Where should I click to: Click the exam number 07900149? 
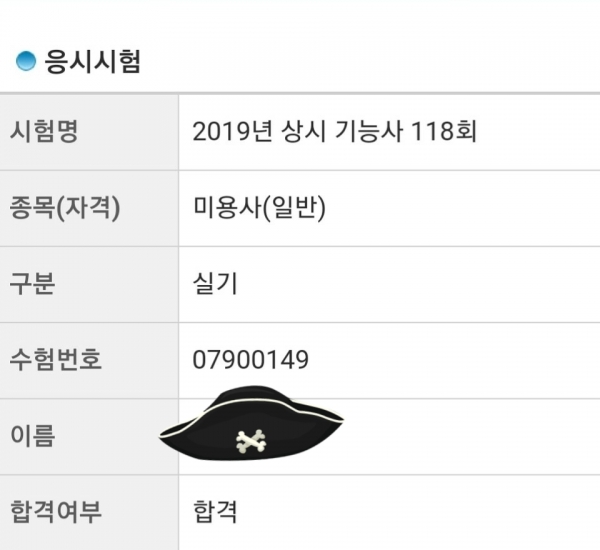[x=250, y=360]
